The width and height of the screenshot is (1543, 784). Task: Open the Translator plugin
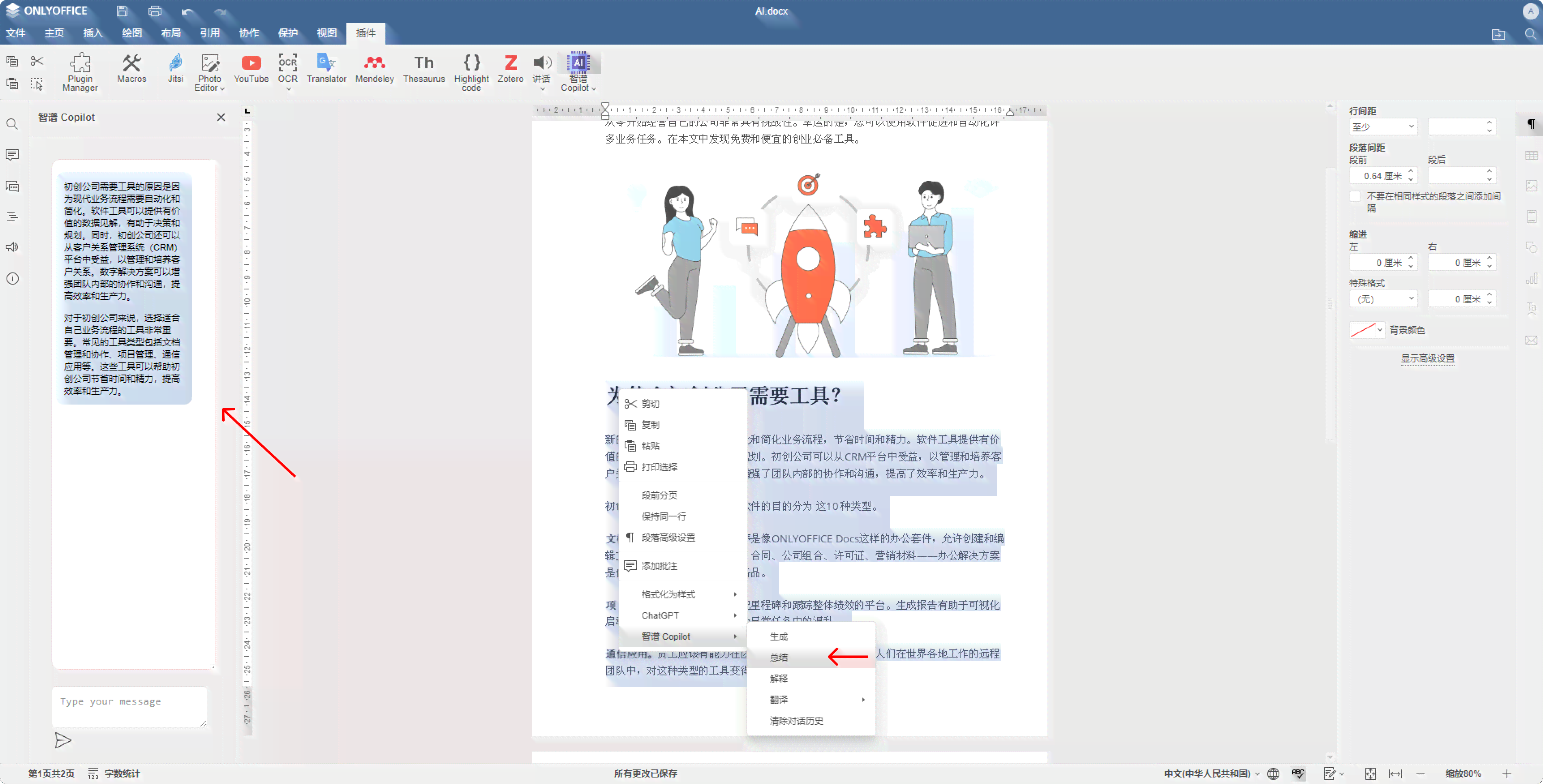pyautogui.click(x=327, y=68)
